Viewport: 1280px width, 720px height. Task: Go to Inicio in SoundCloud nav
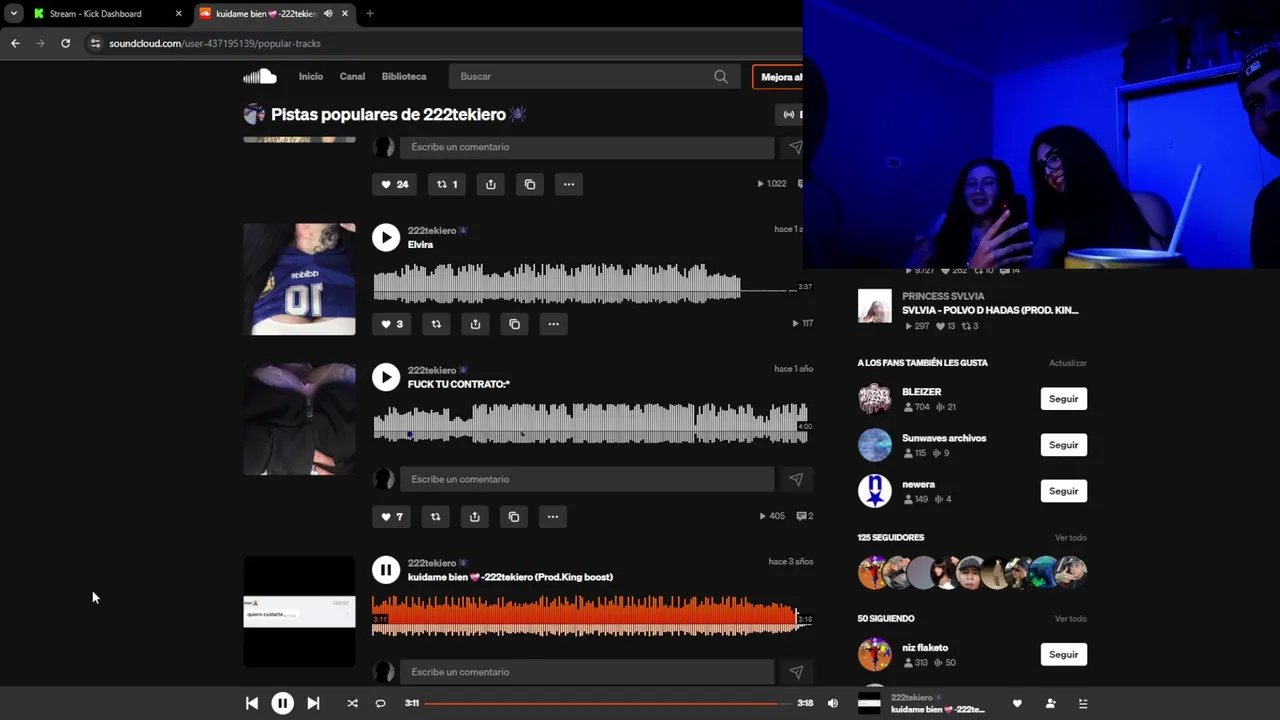311,76
